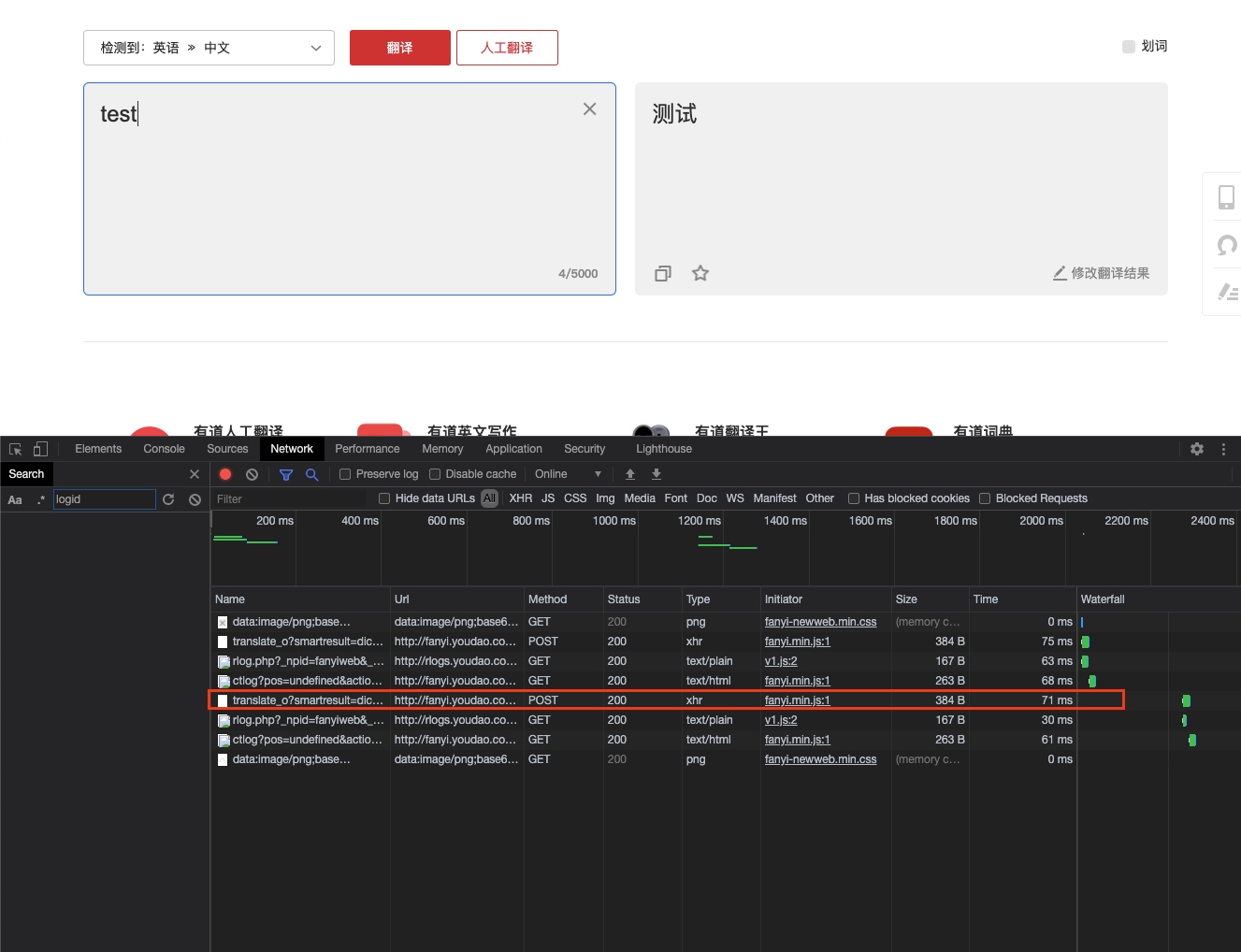Clear the translation input with the X icon
1241x952 pixels.
(589, 109)
